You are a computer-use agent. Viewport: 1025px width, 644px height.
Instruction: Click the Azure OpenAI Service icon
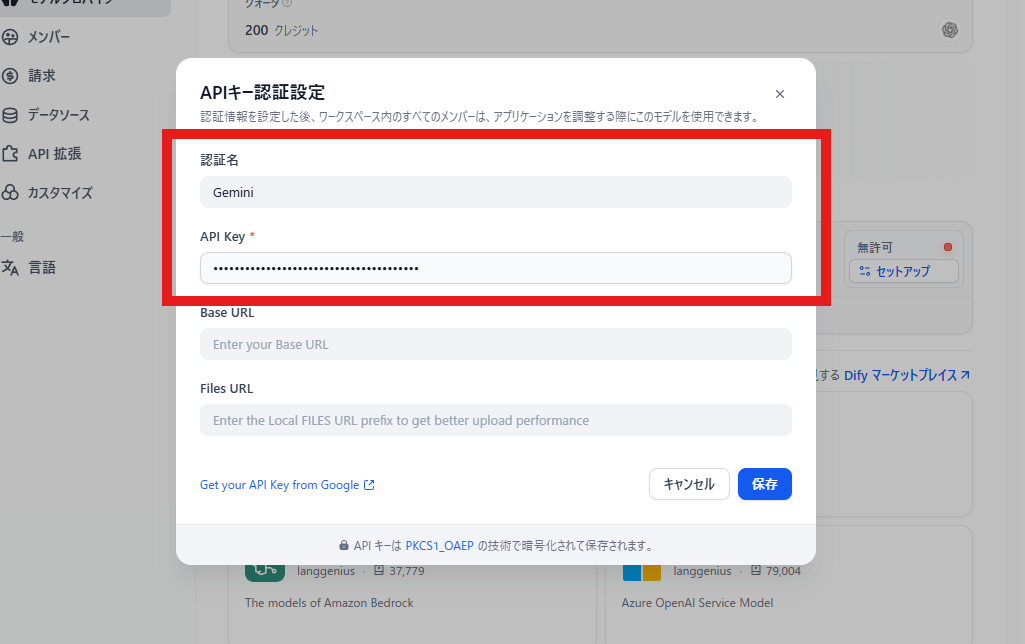tap(641, 571)
